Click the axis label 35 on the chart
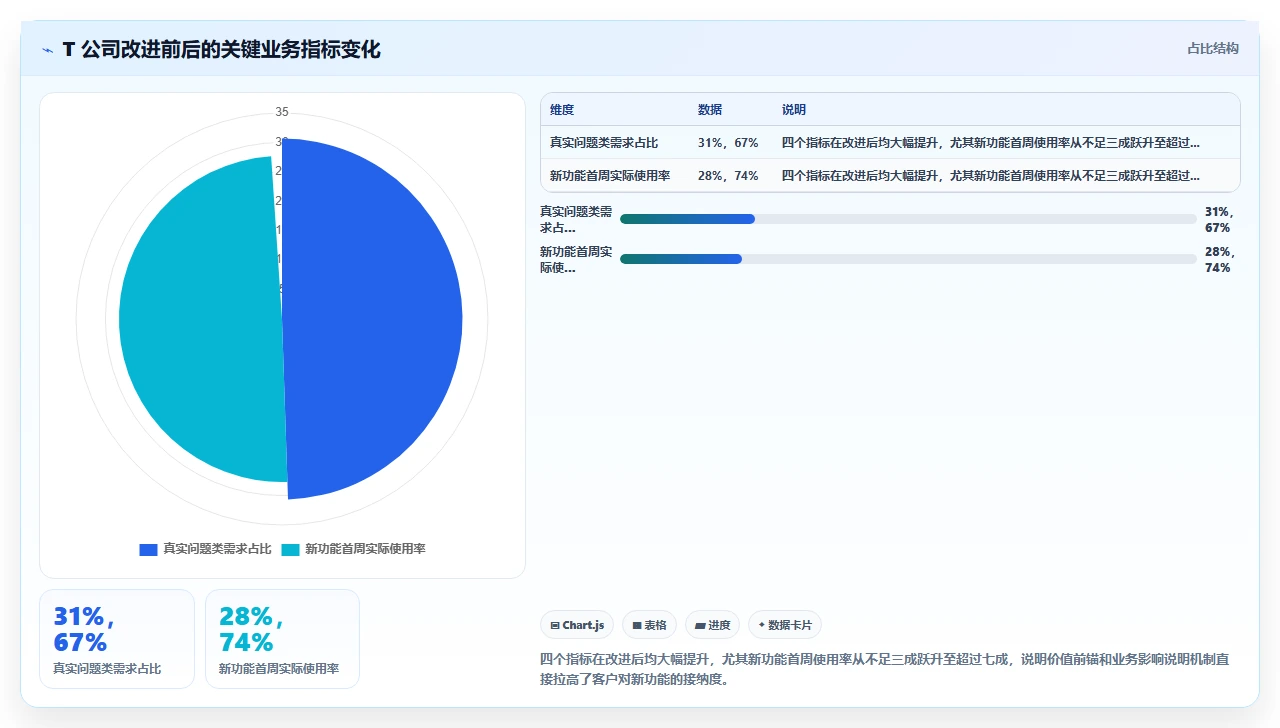The height and width of the screenshot is (728, 1280). [x=282, y=111]
